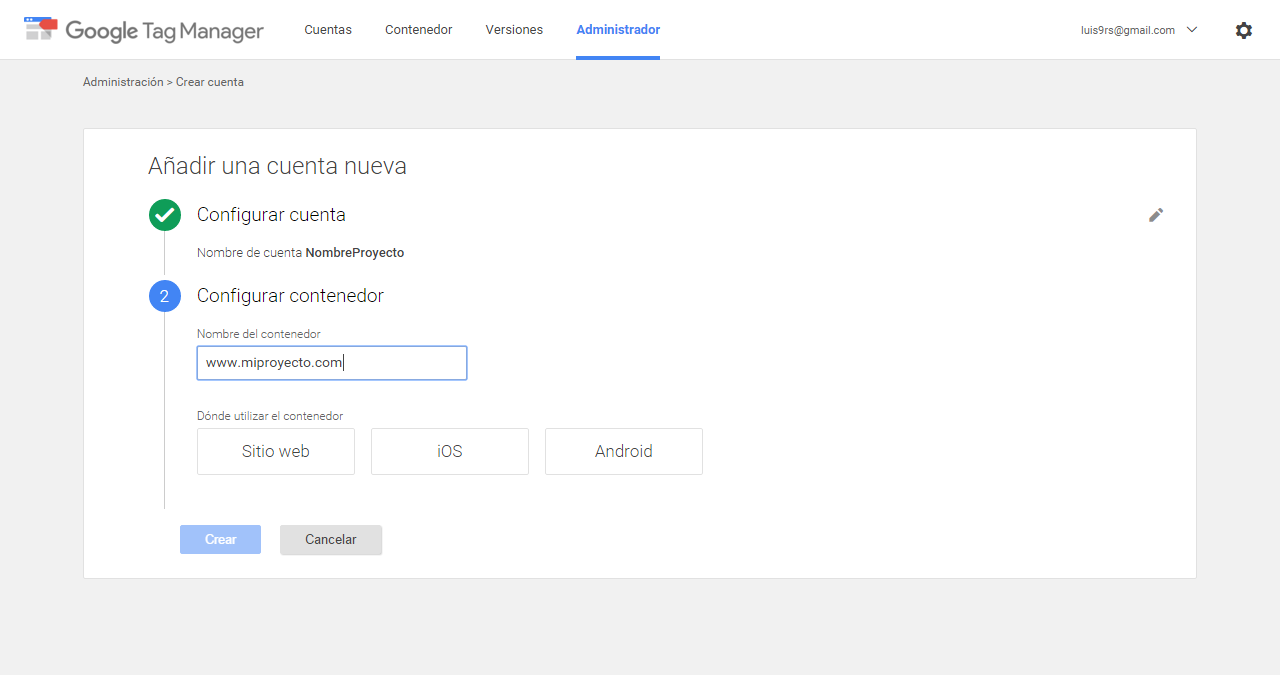The height and width of the screenshot is (675, 1280).
Task: Click the Google Tag Manager wordmark text
Action: click(165, 31)
